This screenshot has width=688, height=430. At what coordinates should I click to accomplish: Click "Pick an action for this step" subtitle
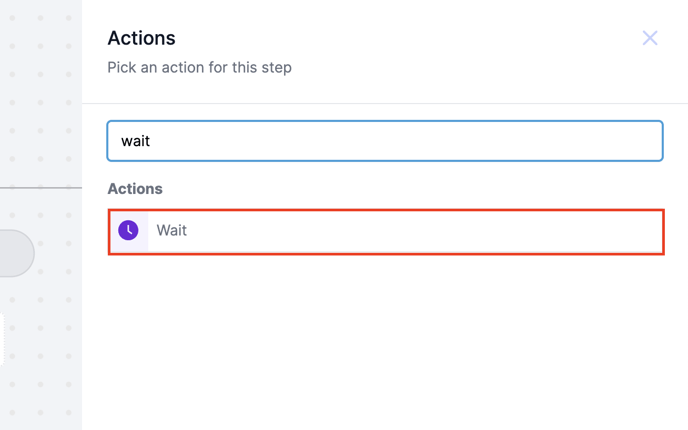click(x=199, y=68)
